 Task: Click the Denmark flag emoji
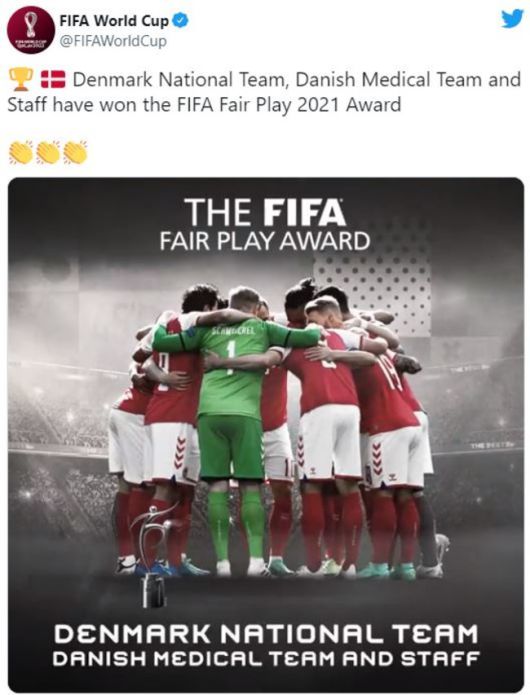[x=53, y=79]
